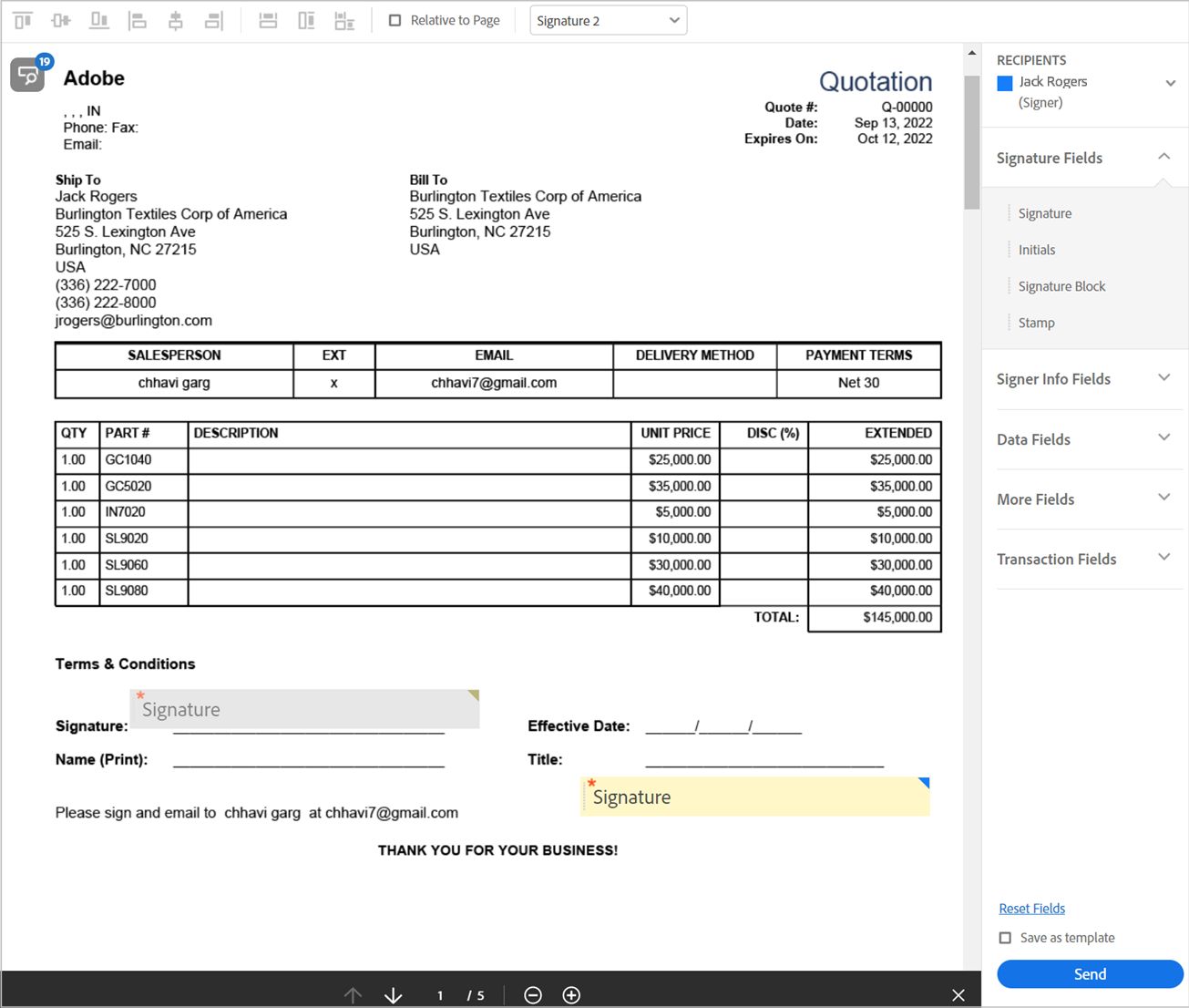Click the page number box
The image size is (1189, 1008).
point(440,995)
